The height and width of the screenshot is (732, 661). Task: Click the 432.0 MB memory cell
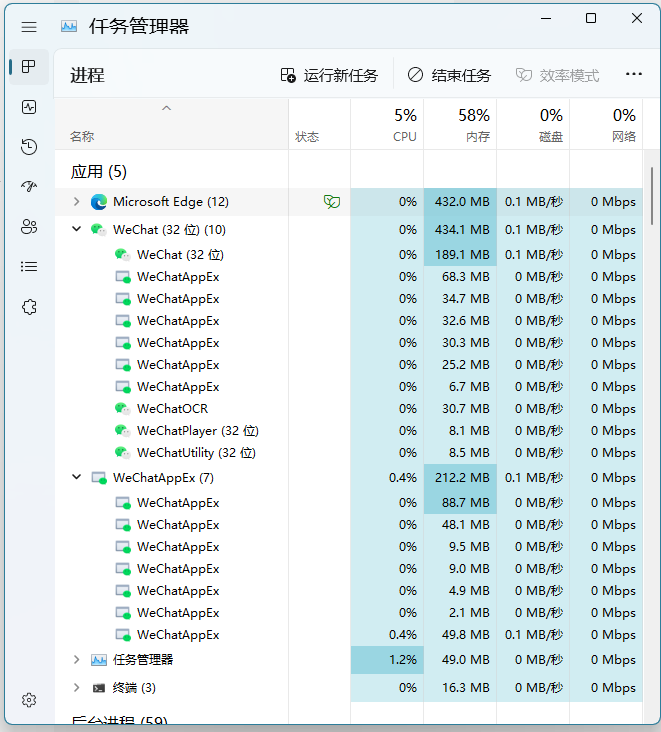point(460,202)
